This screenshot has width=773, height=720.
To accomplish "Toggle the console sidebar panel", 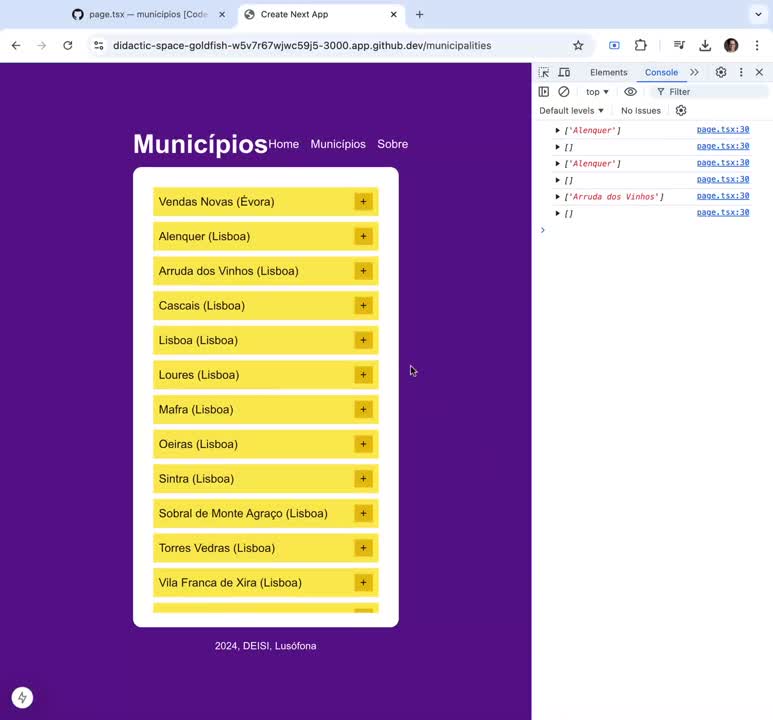I will 544,92.
